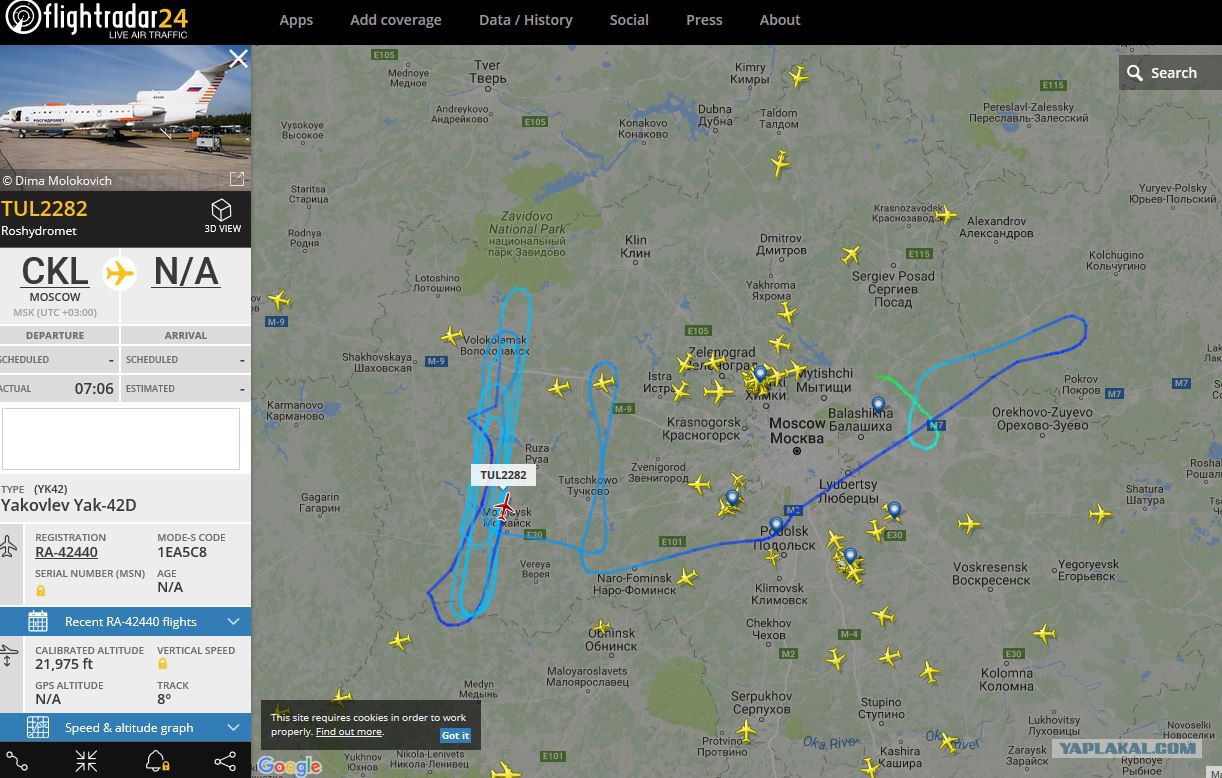
Task: Select yellow aircraft west of Obninsk
Action: [400, 640]
